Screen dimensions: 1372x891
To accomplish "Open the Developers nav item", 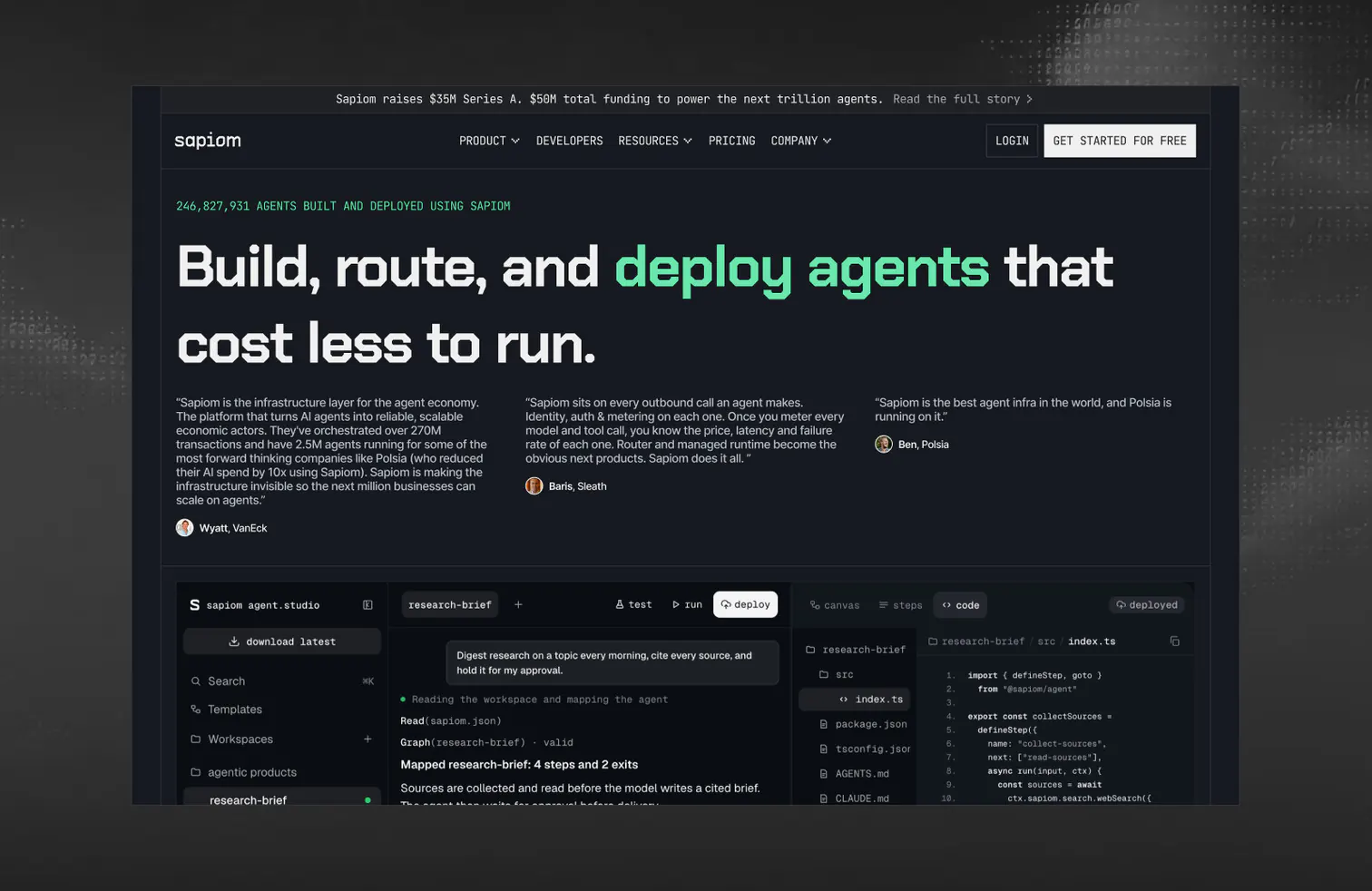I will point(570,141).
